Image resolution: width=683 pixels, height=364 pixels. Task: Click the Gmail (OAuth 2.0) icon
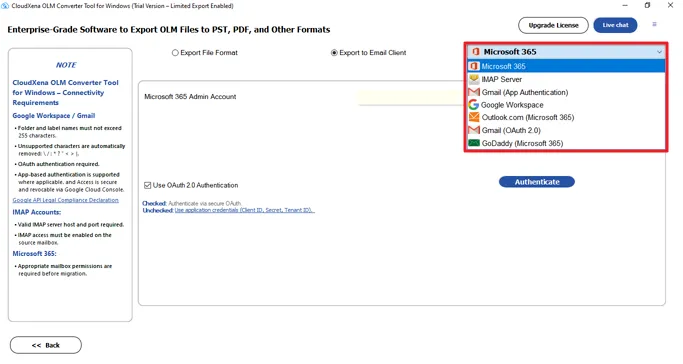[x=474, y=130]
